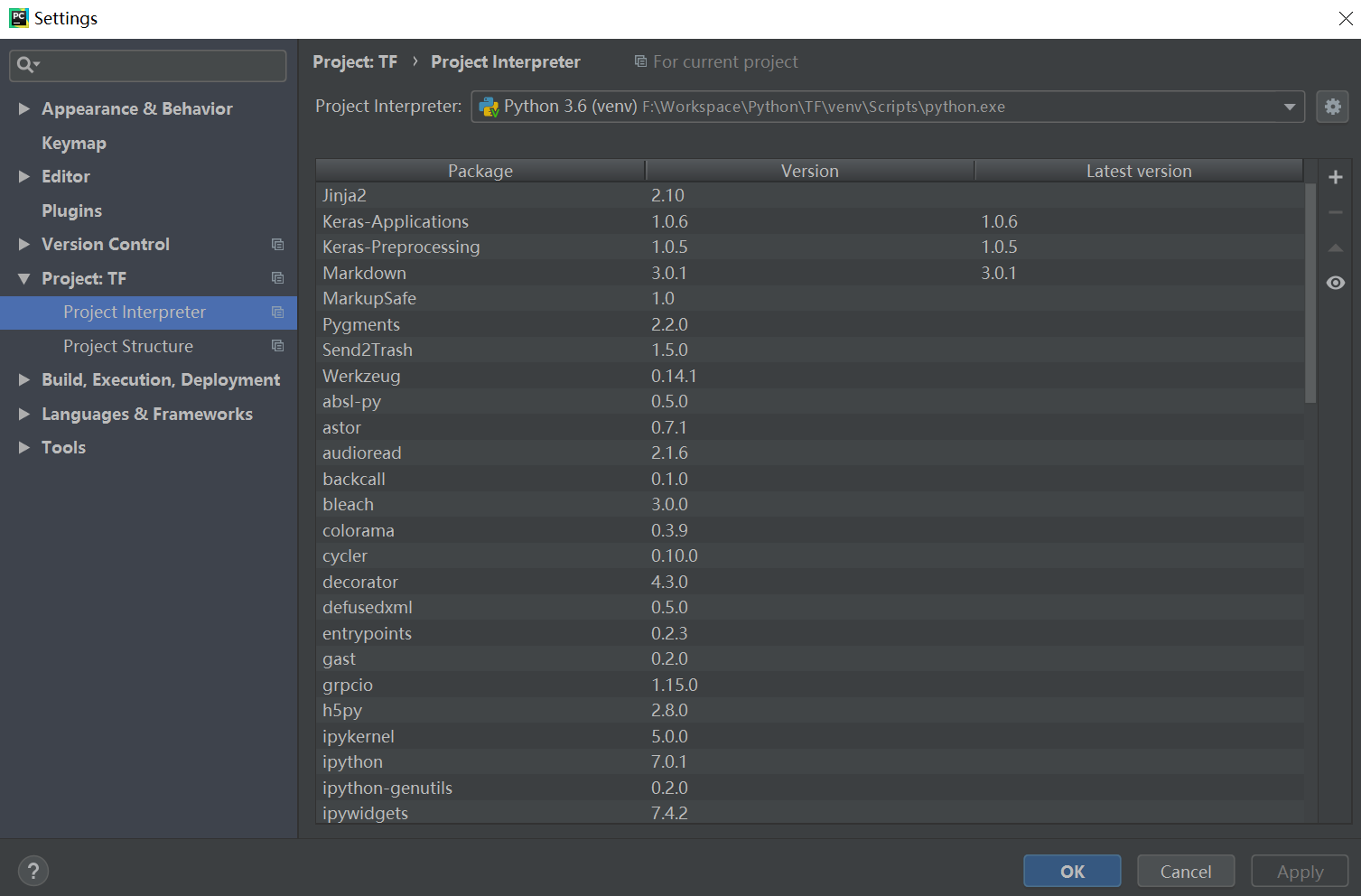Select the Keras-Preprocessing package row
The image size is (1361, 896).
[x=810, y=247]
